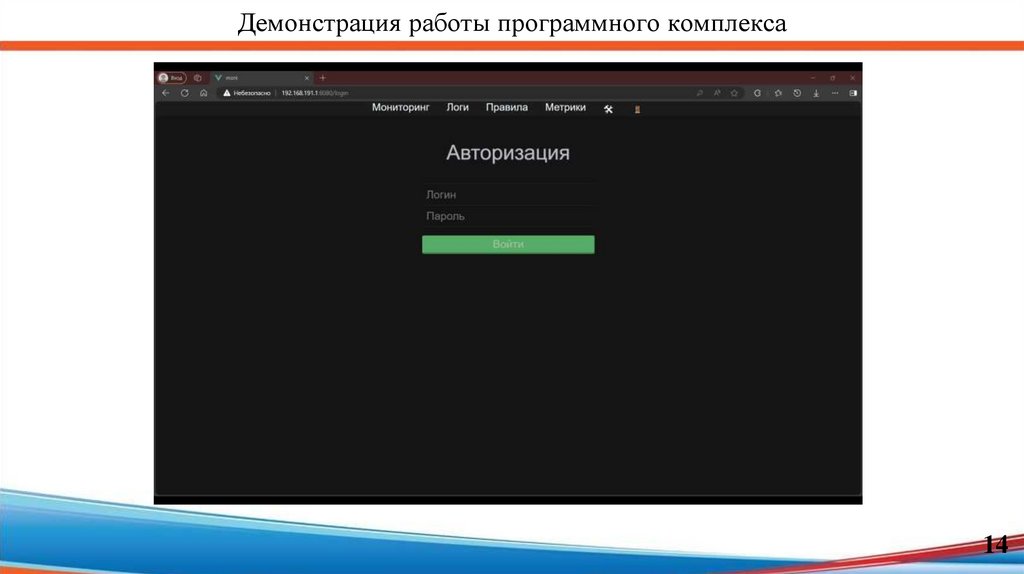Click the Небезопасно security warning
Screen dimensions: 1024x574
click(246, 93)
